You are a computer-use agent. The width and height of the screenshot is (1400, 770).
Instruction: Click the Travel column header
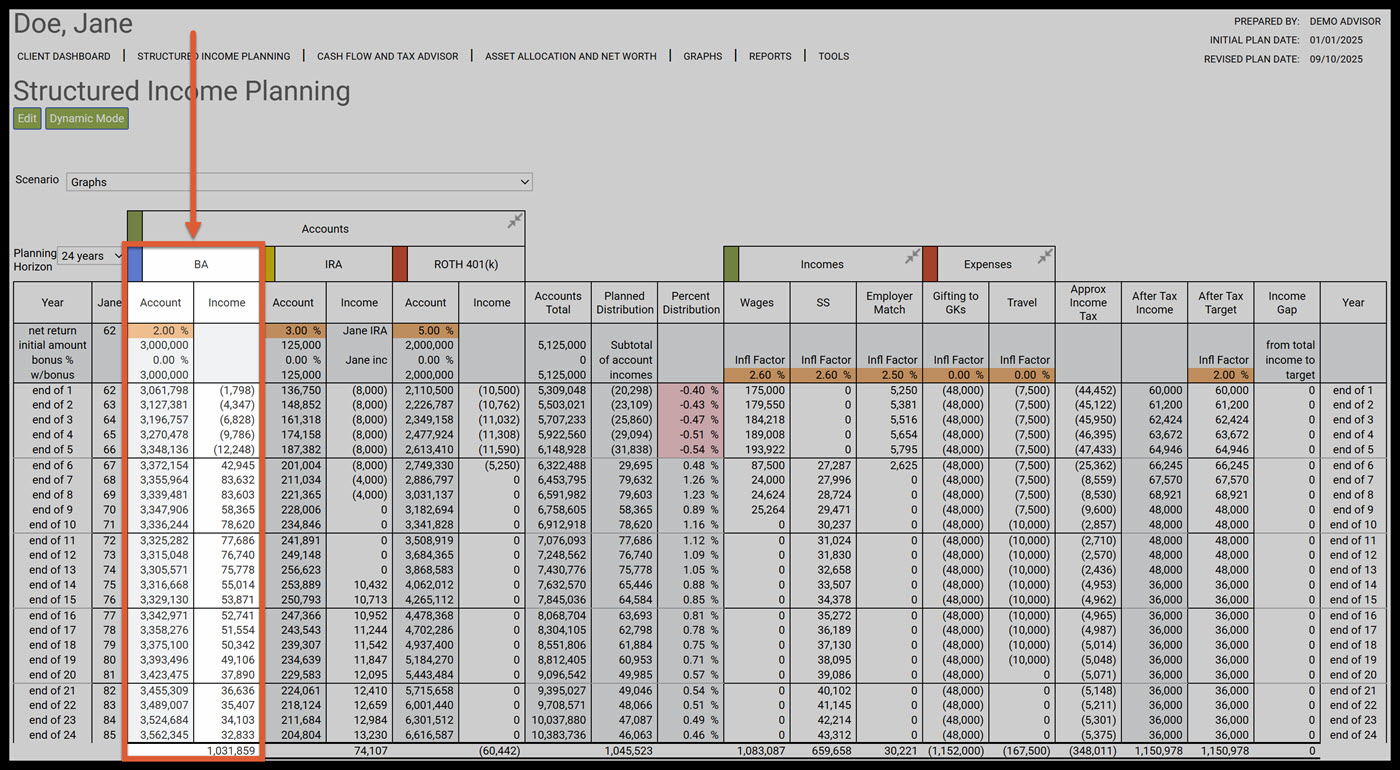[x=1022, y=303]
